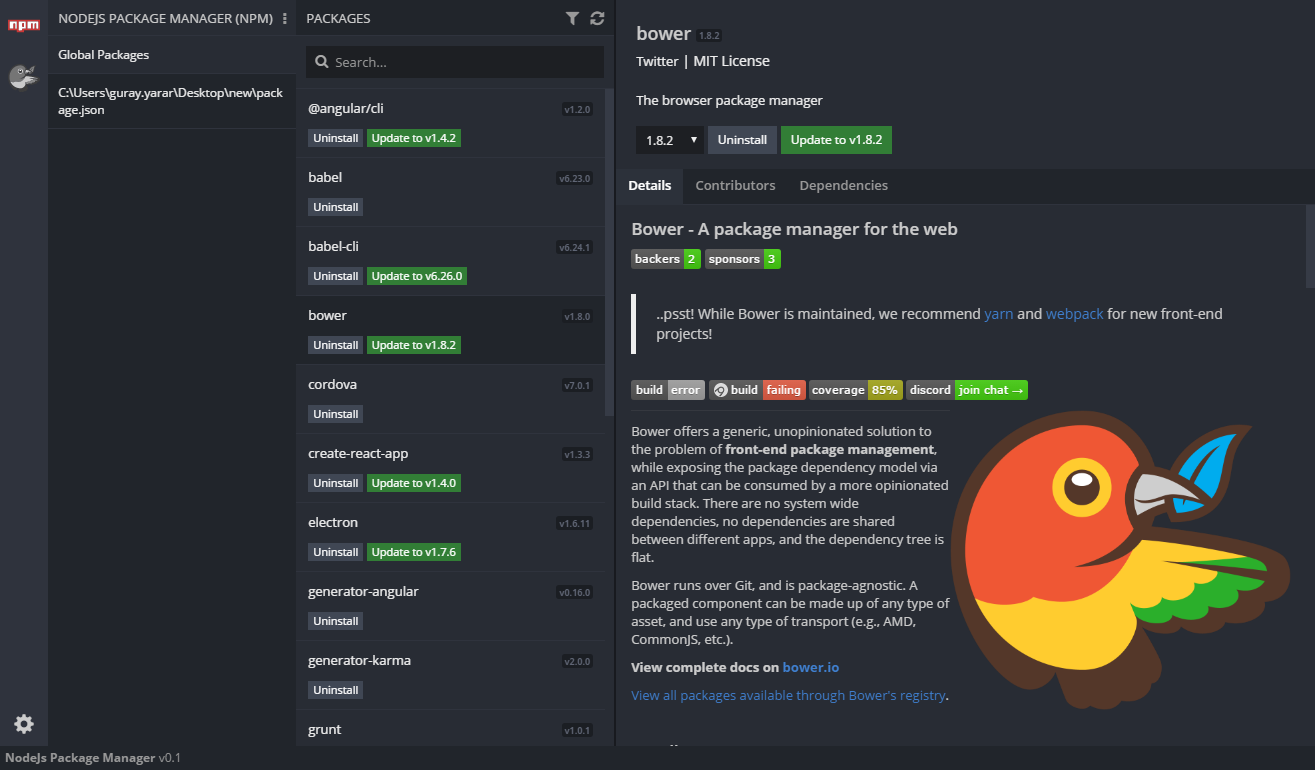Uninstall generator-angular

[x=335, y=621]
